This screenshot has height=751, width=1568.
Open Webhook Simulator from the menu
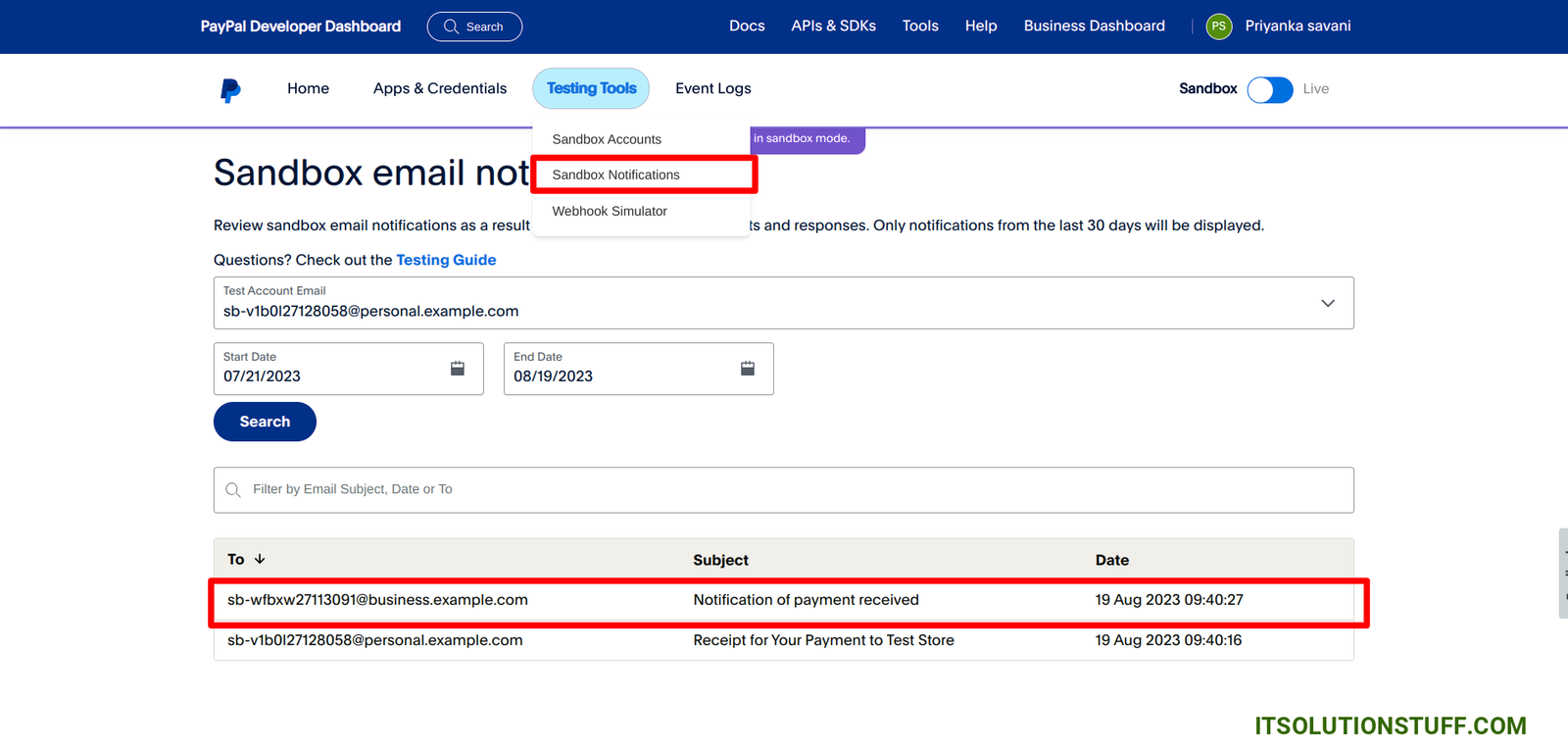(x=610, y=211)
